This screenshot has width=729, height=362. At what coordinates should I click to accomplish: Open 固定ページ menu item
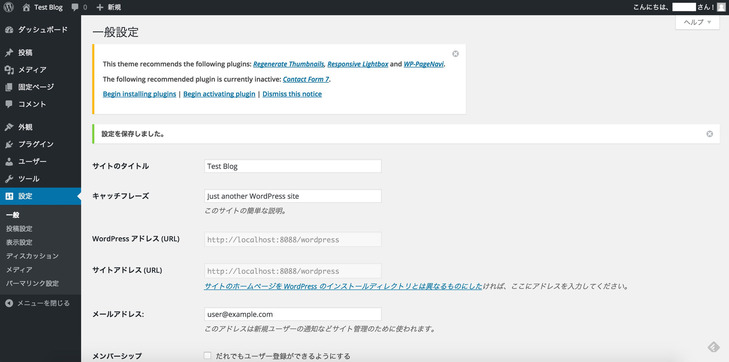tap(40, 87)
